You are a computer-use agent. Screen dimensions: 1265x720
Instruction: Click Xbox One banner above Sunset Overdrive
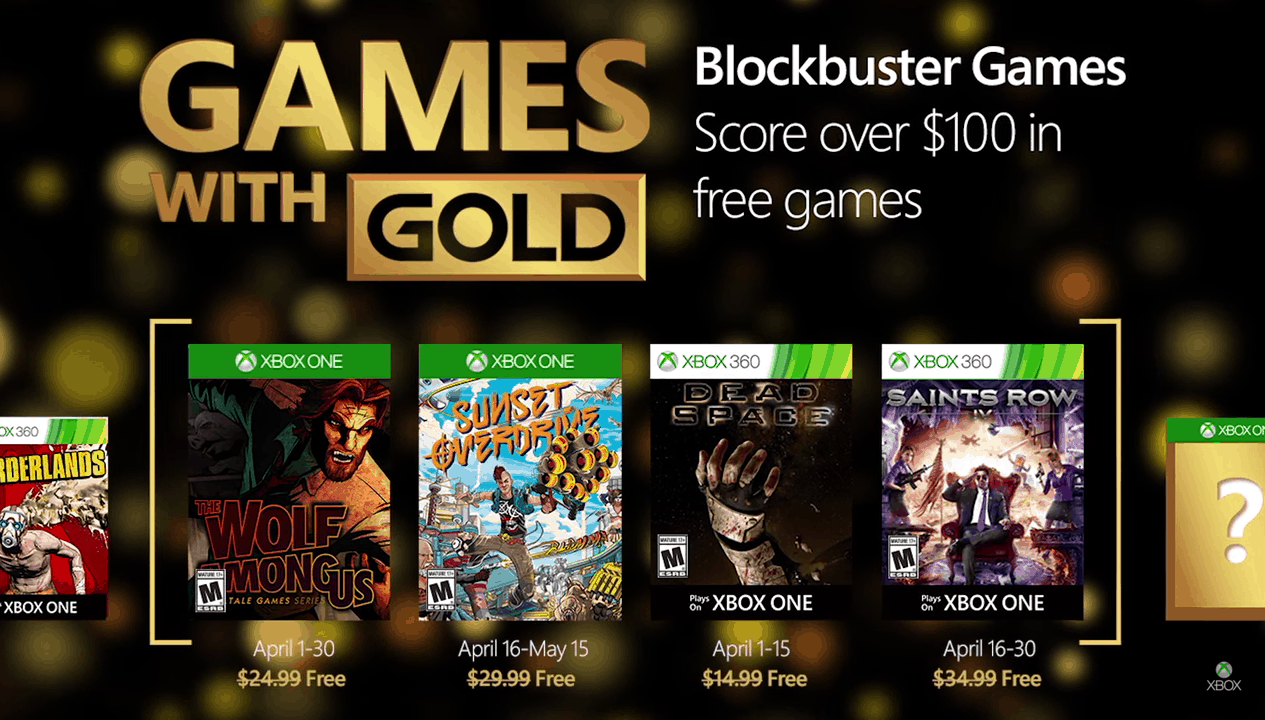(x=520, y=361)
